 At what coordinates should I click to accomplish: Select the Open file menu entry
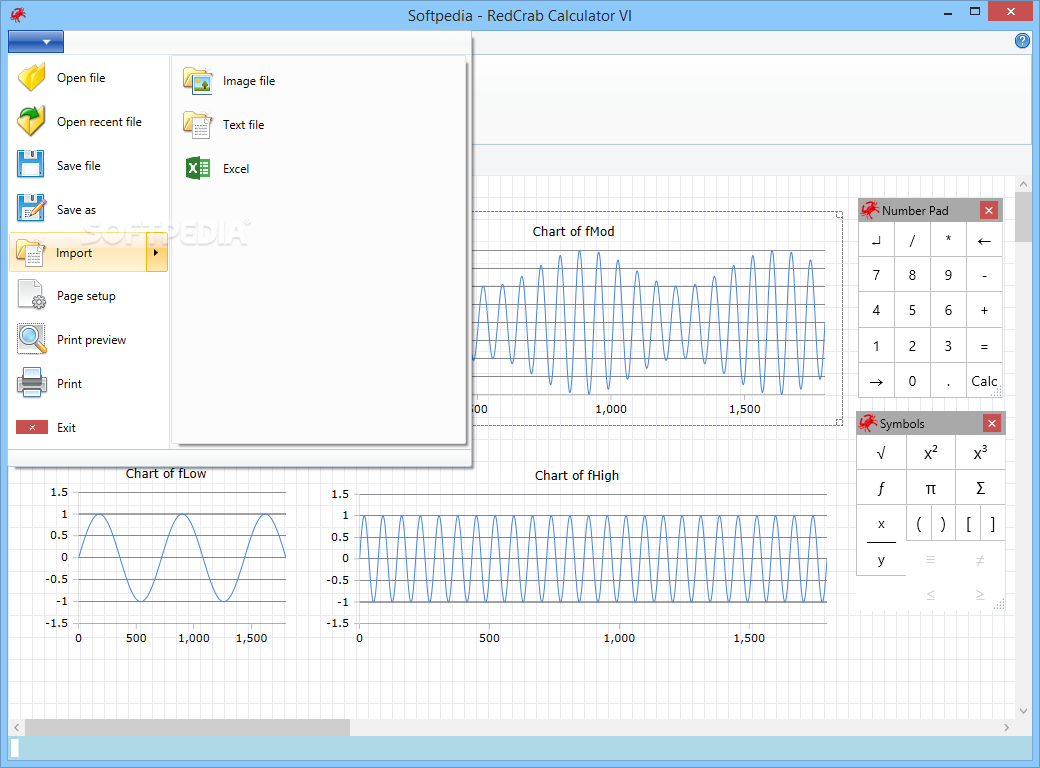[89, 78]
